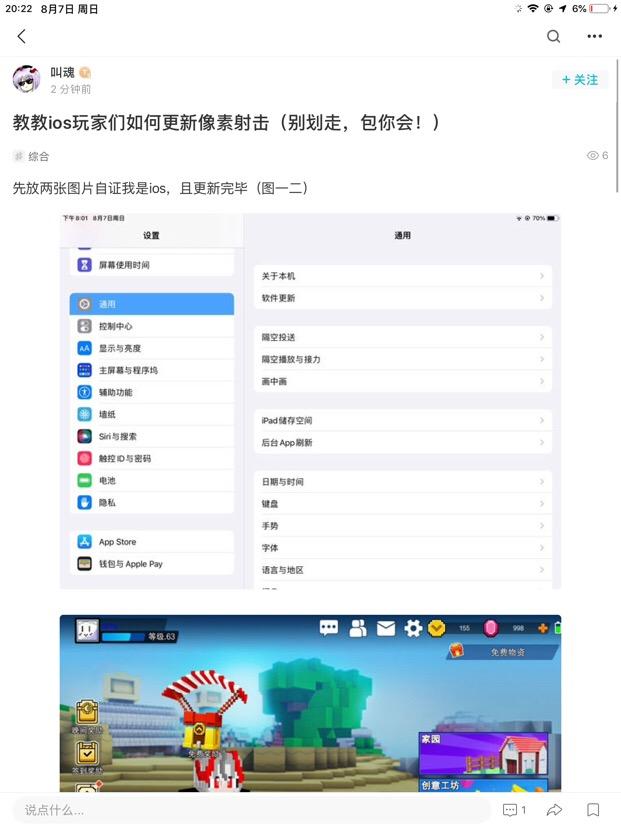
Task: Expand the 日期与时间 row chevron
Action: pyautogui.click(x=542, y=482)
